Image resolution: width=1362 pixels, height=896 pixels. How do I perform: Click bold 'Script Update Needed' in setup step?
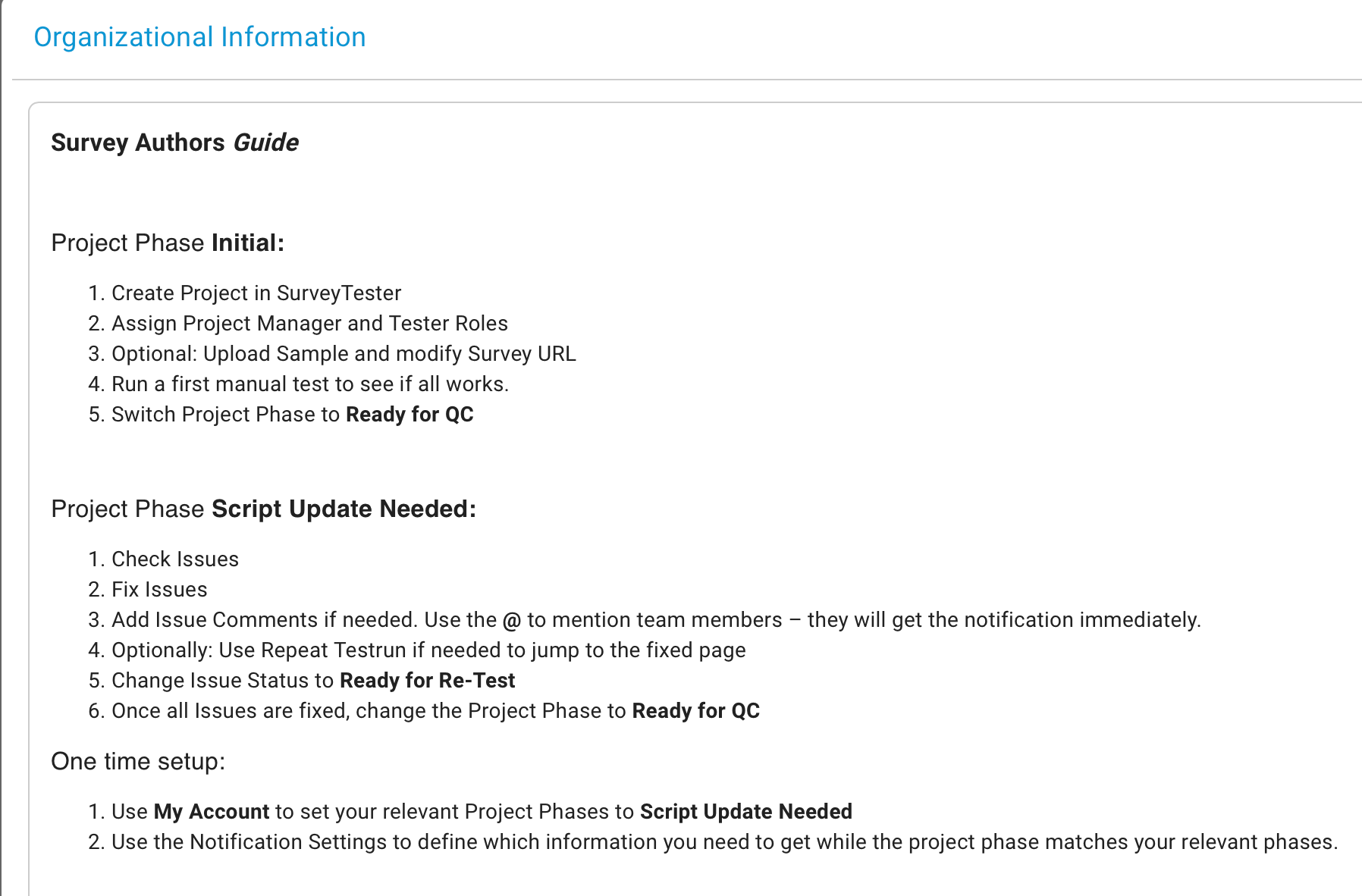click(x=746, y=812)
